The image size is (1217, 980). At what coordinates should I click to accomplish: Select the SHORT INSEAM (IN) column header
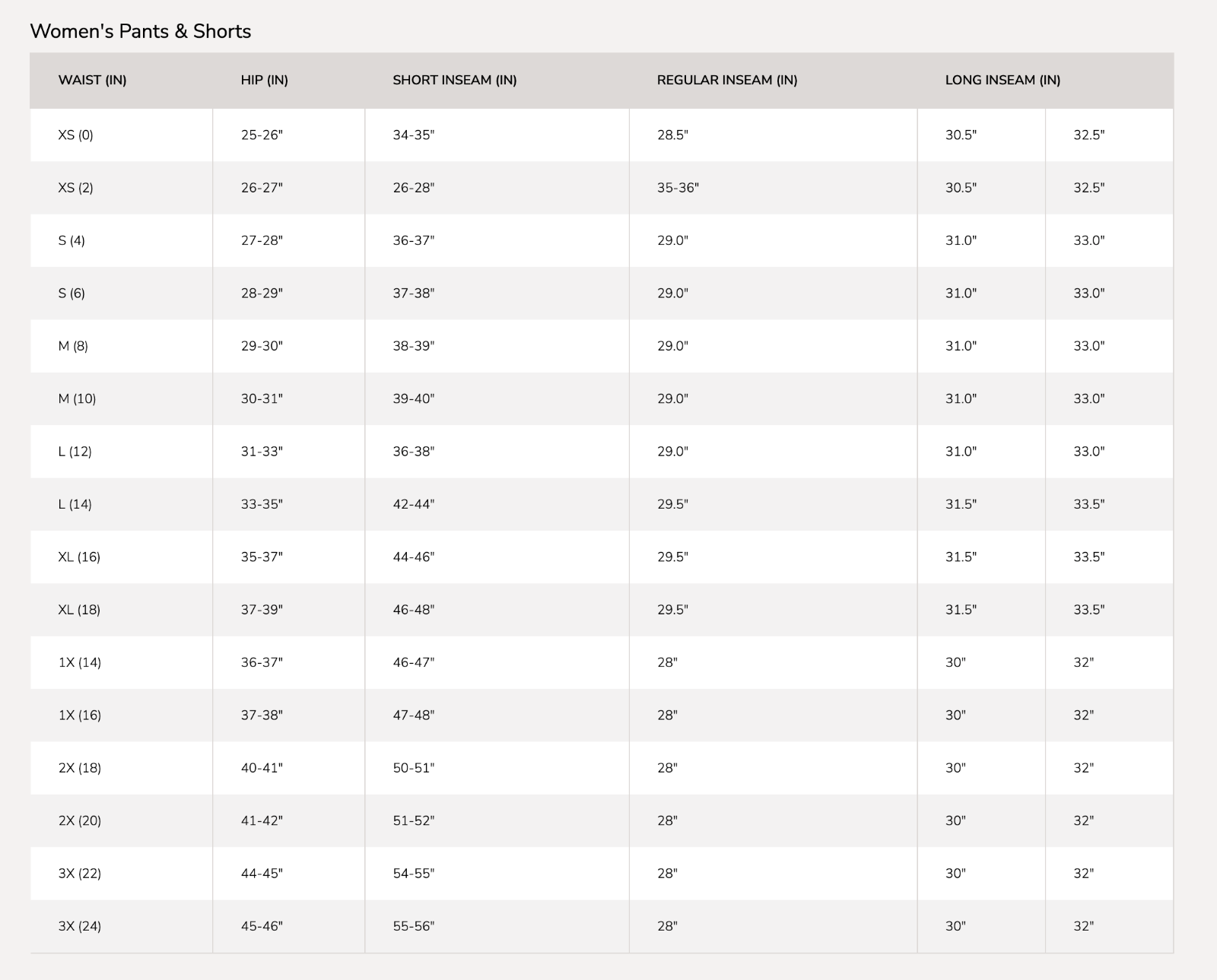coord(454,80)
